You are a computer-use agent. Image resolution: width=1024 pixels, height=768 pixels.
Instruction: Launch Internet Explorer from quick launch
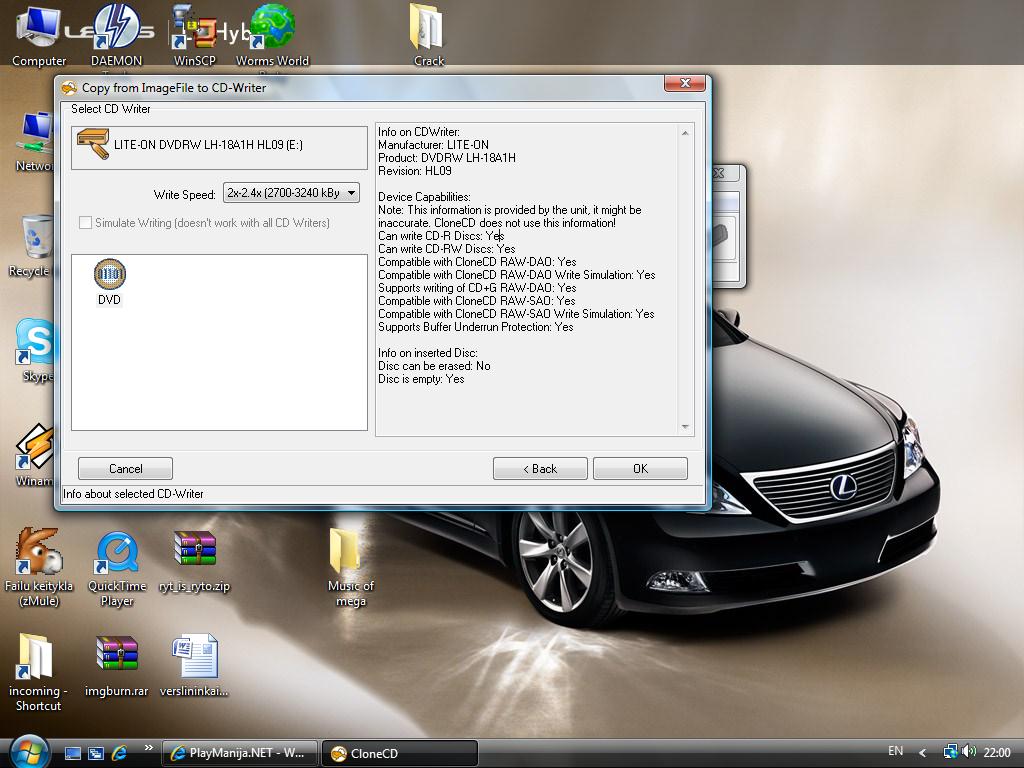pyautogui.click(x=120, y=753)
